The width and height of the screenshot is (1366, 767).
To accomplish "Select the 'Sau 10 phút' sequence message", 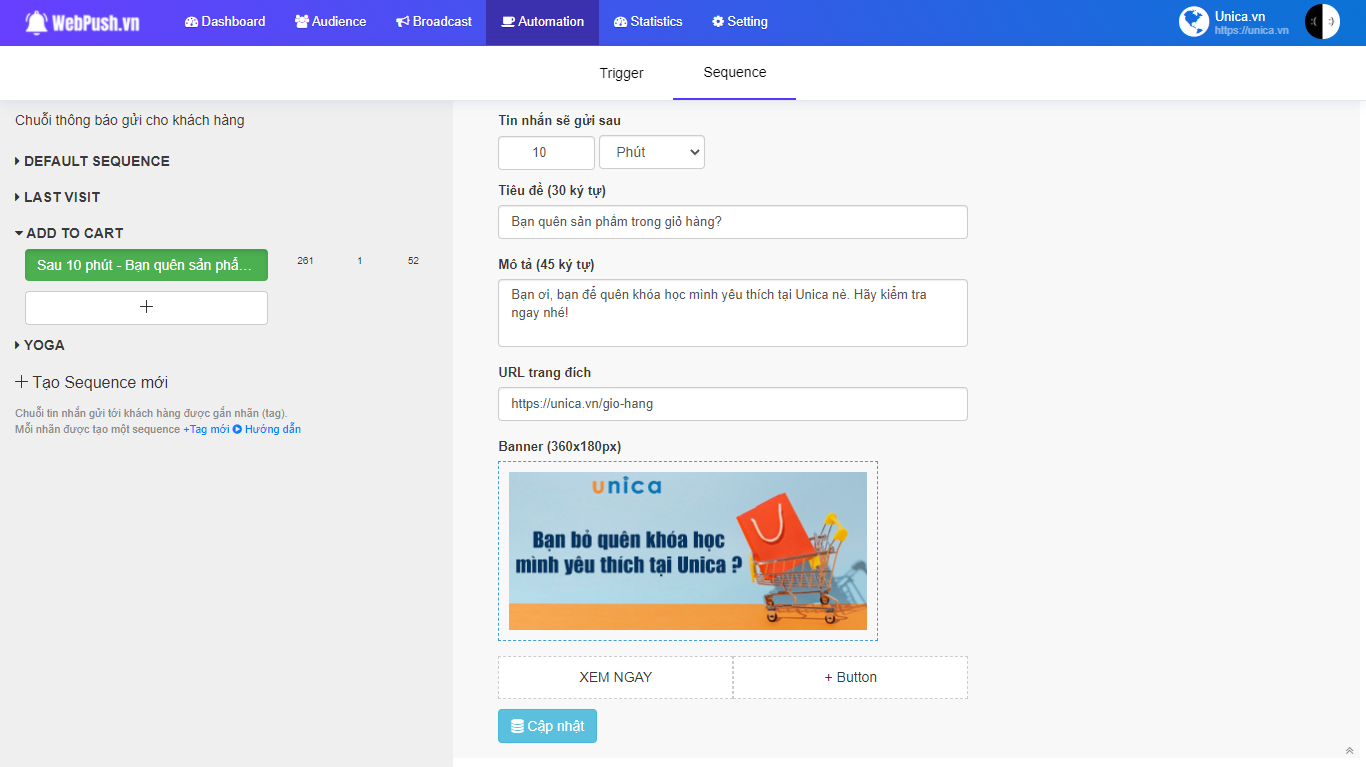I will click(146, 265).
